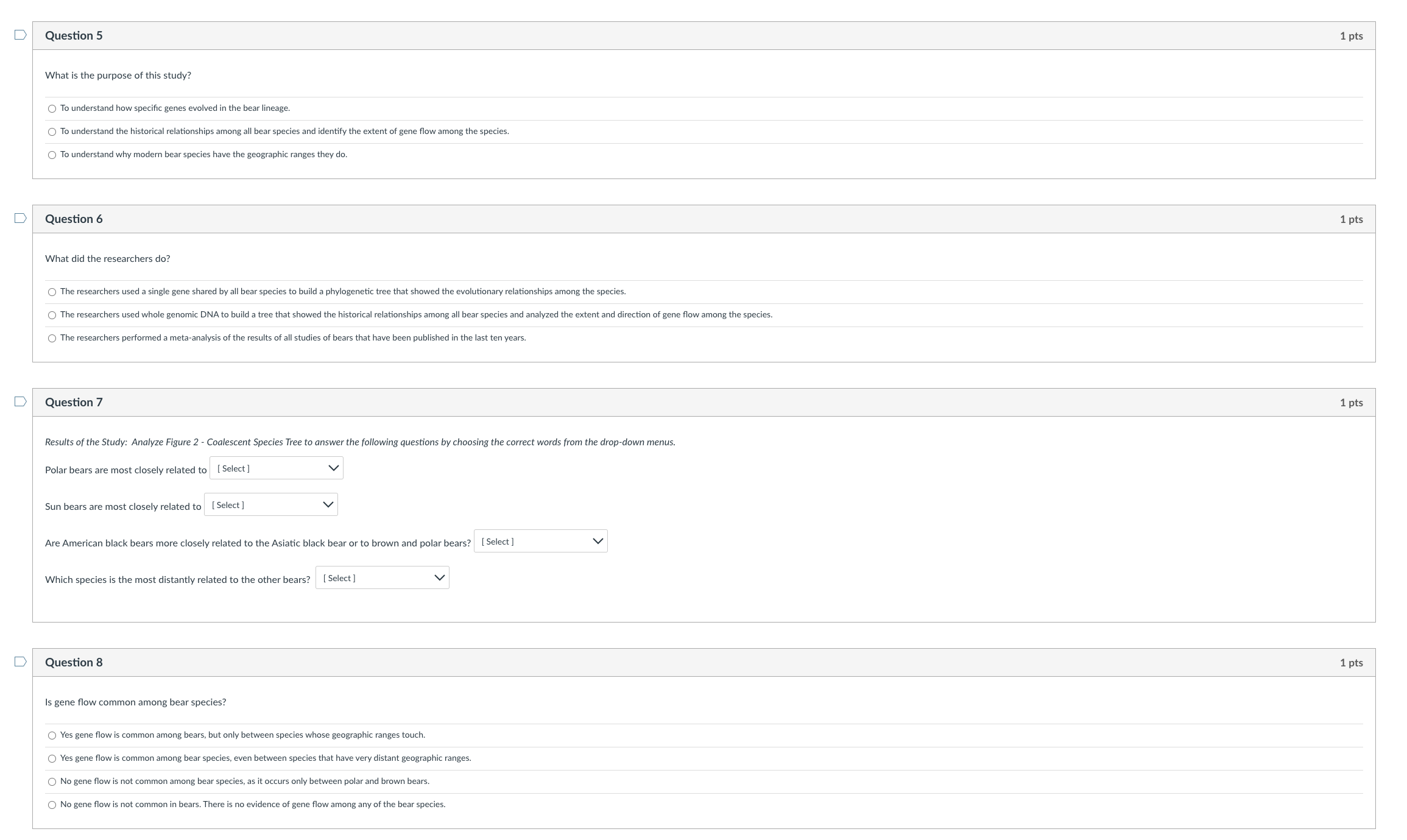Select 'To understand specific genes evolved' radio button
The height and width of the screenshot is (840, 1407).
click(x=51, y=108)
